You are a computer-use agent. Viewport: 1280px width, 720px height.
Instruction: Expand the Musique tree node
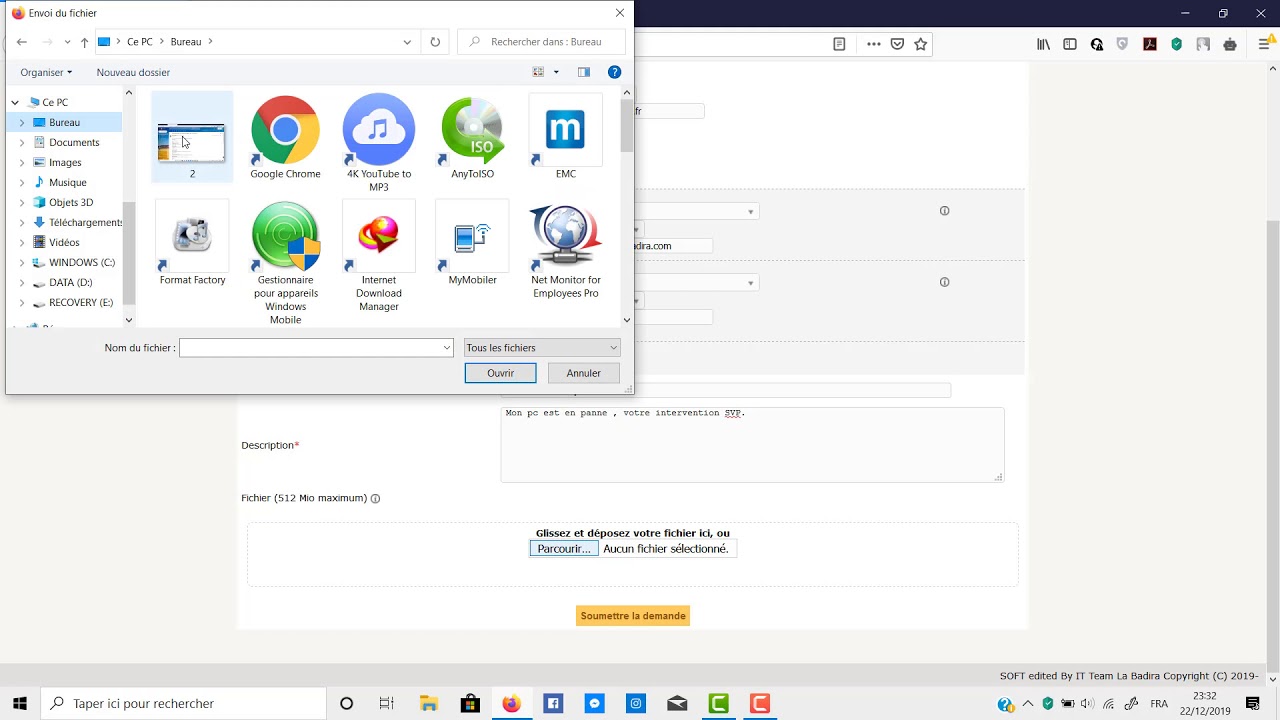point(22,182)
